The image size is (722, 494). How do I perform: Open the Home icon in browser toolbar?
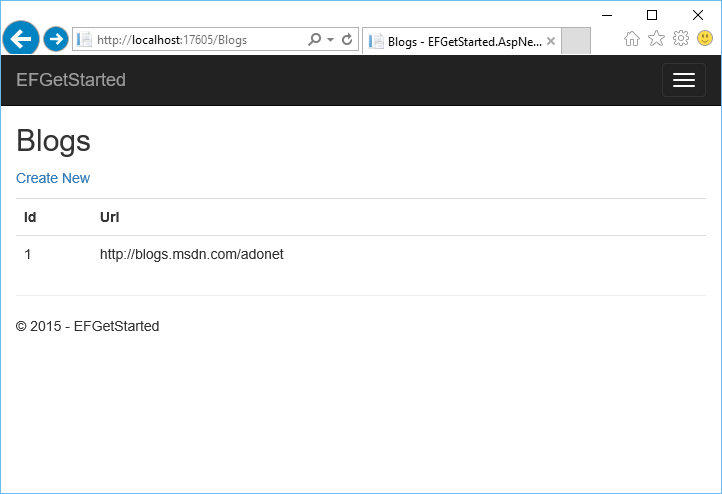[632, 39]
